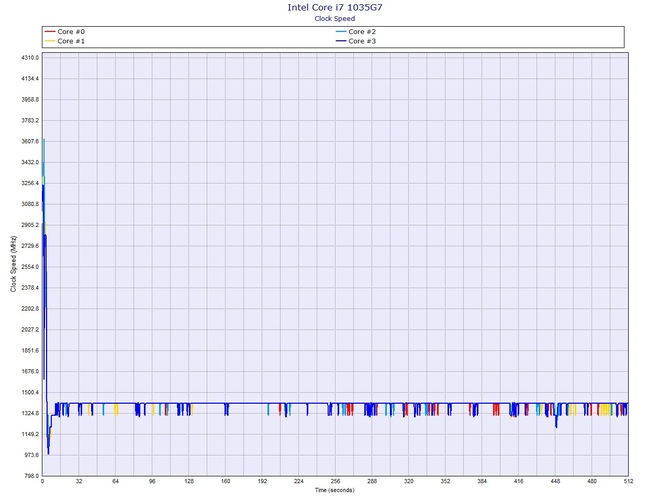Click the 384 tick on the time axis
This screenshot has height=502, width=670.
[482, 481]
